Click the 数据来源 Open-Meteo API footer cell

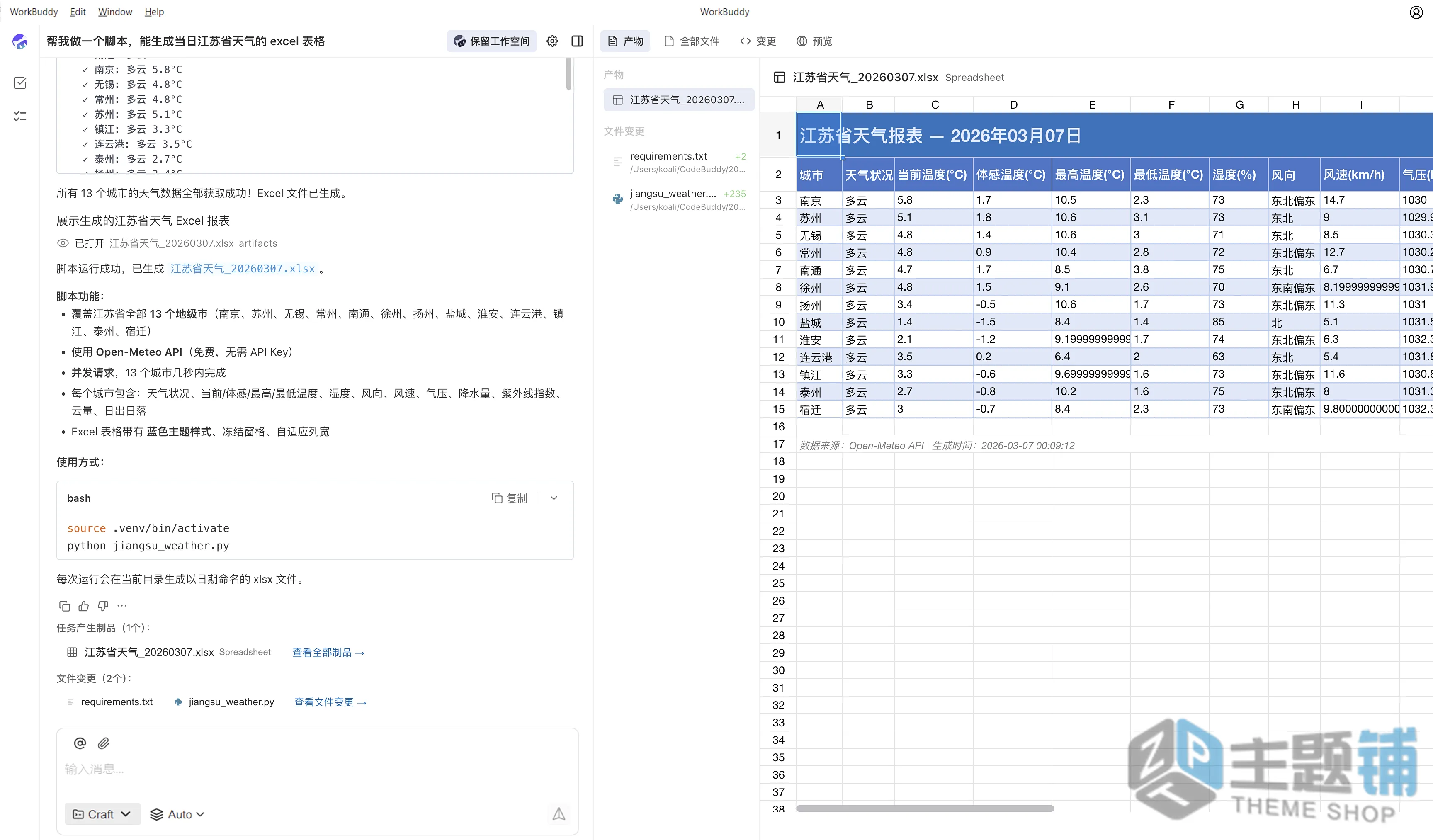937,445
